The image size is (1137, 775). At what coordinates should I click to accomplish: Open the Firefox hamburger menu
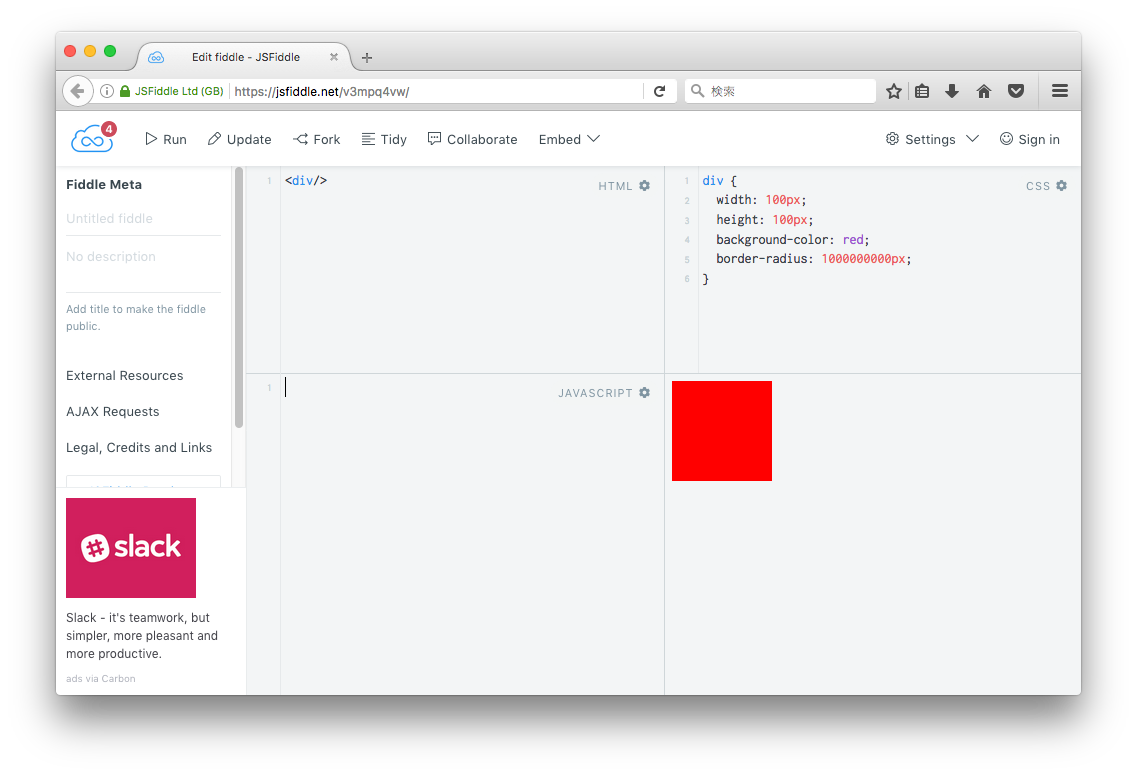pyautogui.click(x=1059, y=90)
